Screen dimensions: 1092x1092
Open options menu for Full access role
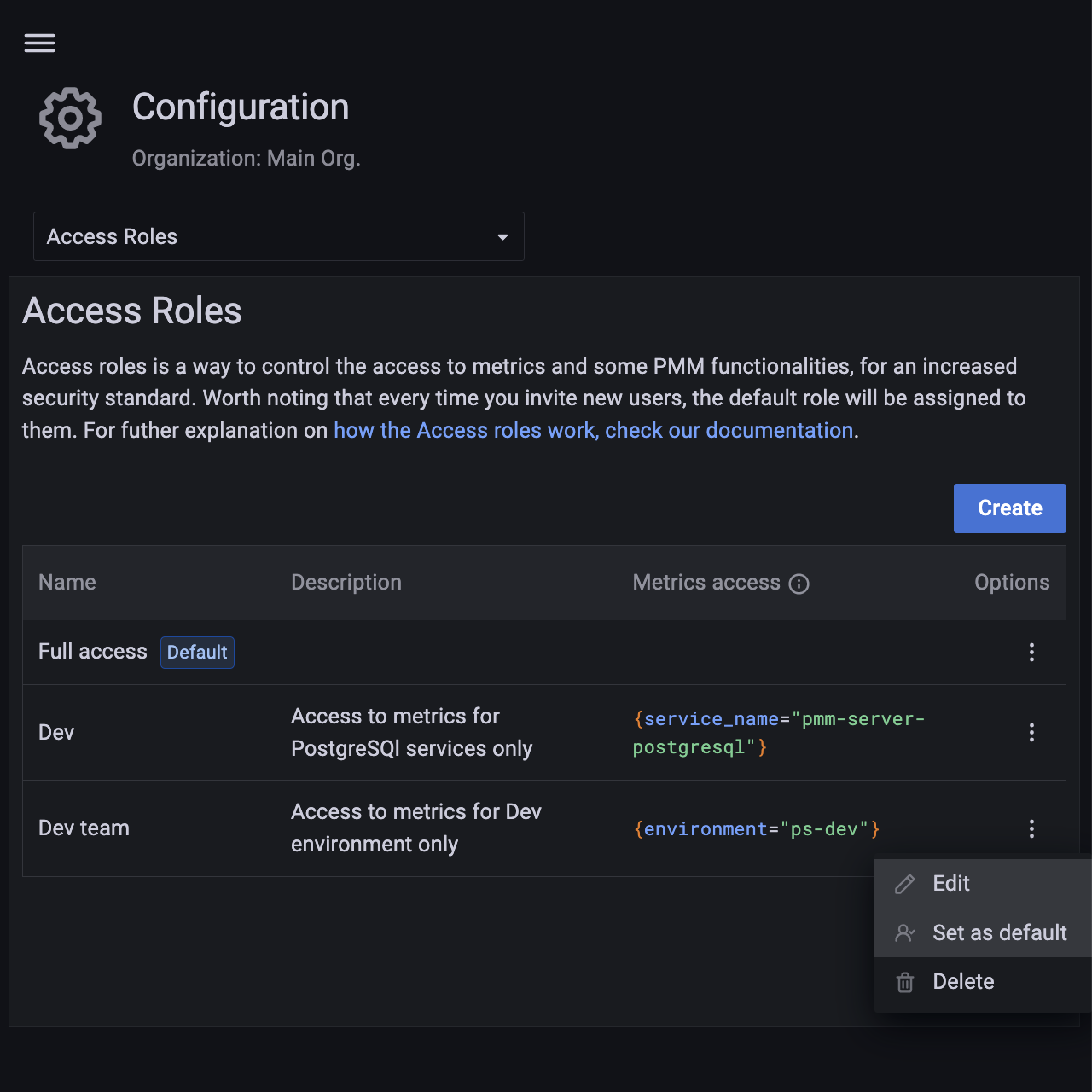pos(1031,653)
